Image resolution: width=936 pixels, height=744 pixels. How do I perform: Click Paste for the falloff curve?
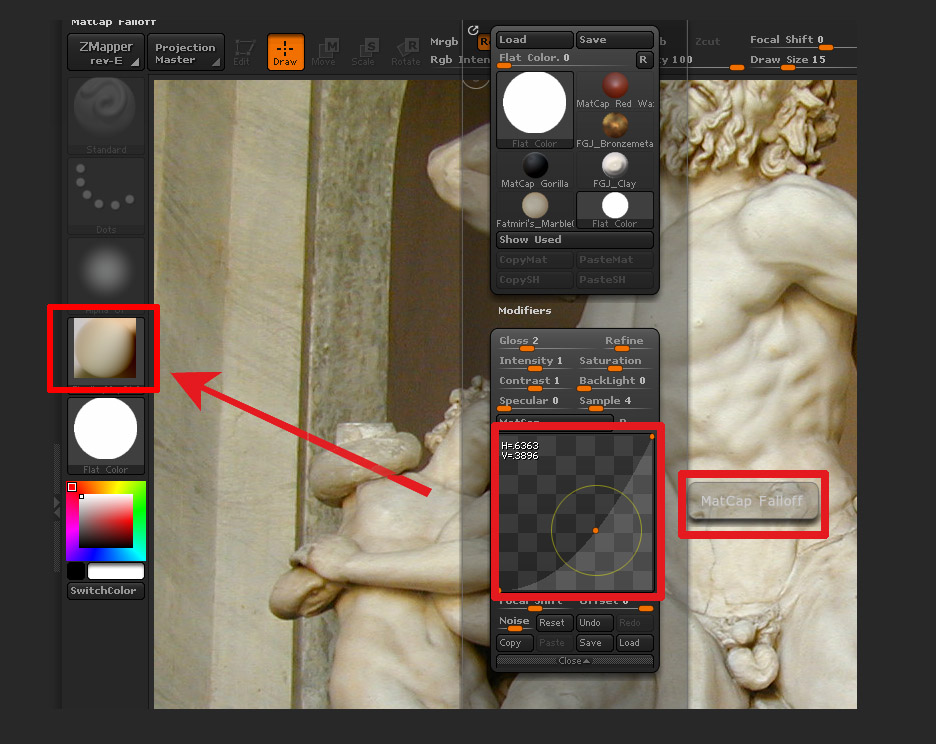[x=552, y=643]
